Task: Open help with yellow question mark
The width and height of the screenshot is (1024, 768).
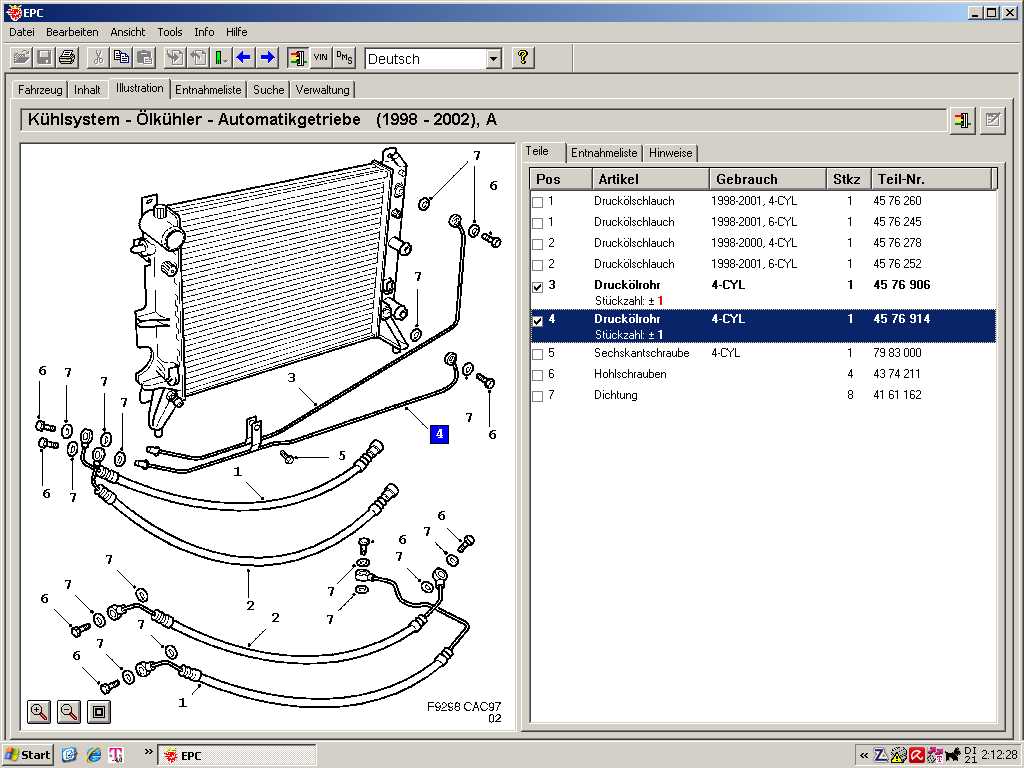Action: tap(522, 58)
